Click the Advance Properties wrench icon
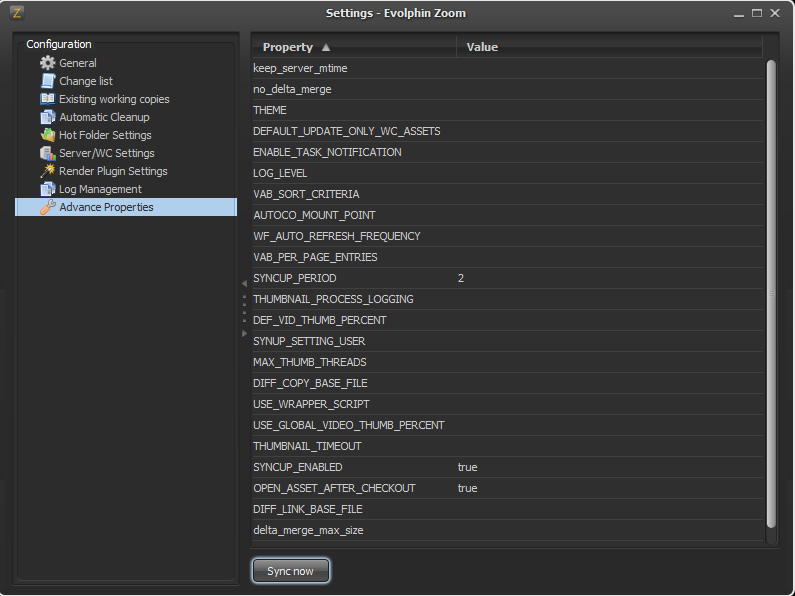The height and width of the screenshot is (596, 795). click(x=48, y=207)
